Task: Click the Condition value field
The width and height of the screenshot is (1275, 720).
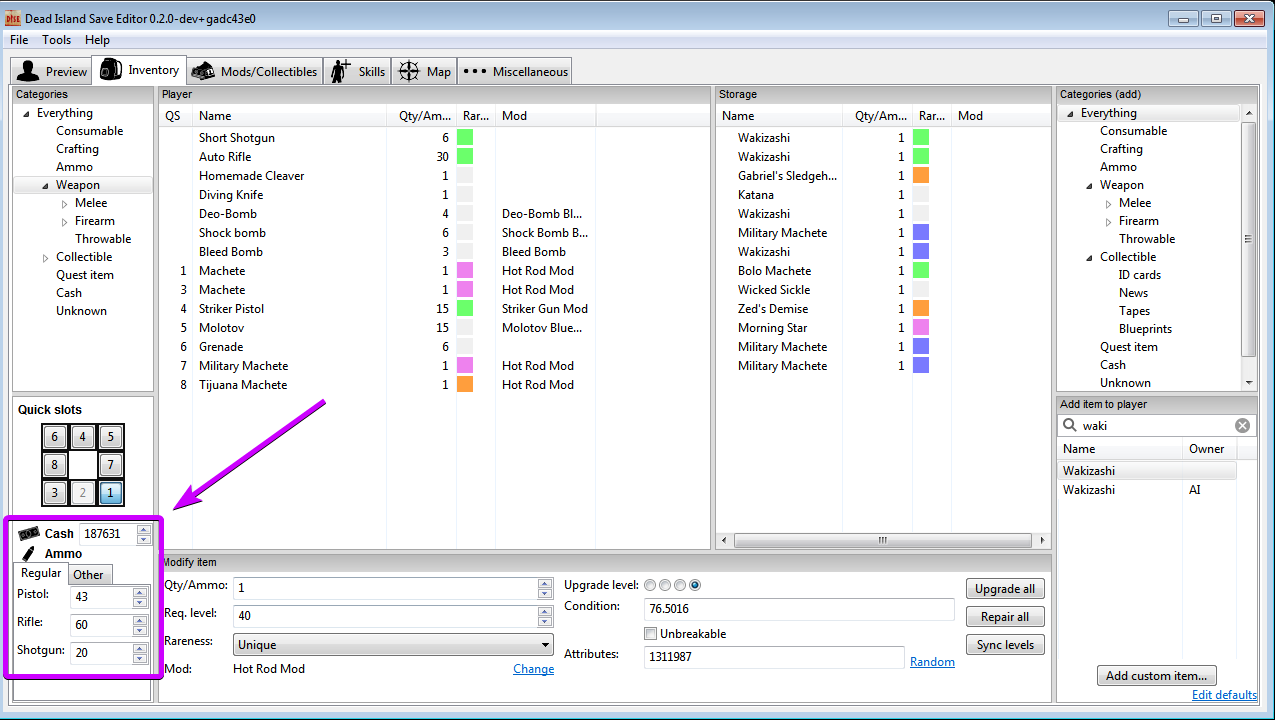Action: pyautogui.click(x=799, y=609)
